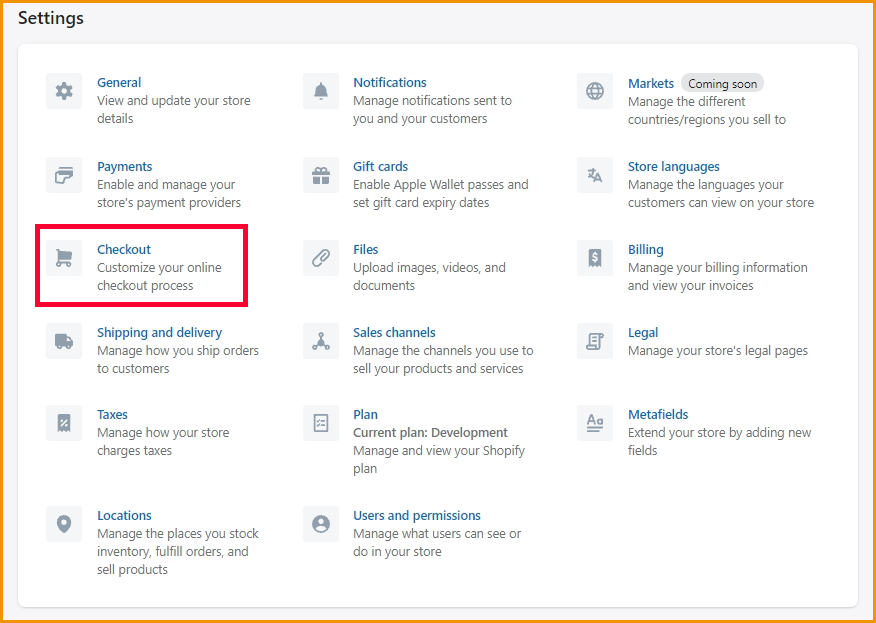Click the Users and permissions person icon
The width and height of the screenshot is (876, 623).
coord(321,524)
